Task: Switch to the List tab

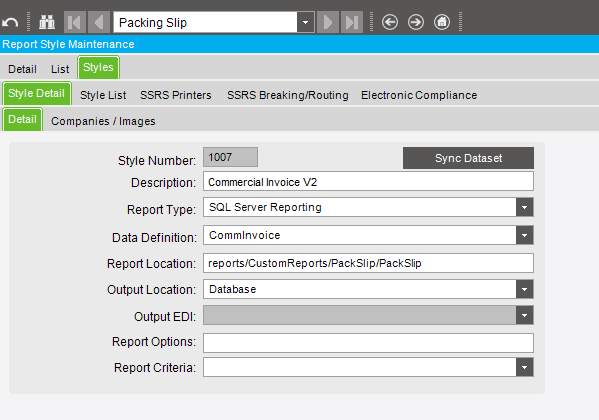Action: 60,69
